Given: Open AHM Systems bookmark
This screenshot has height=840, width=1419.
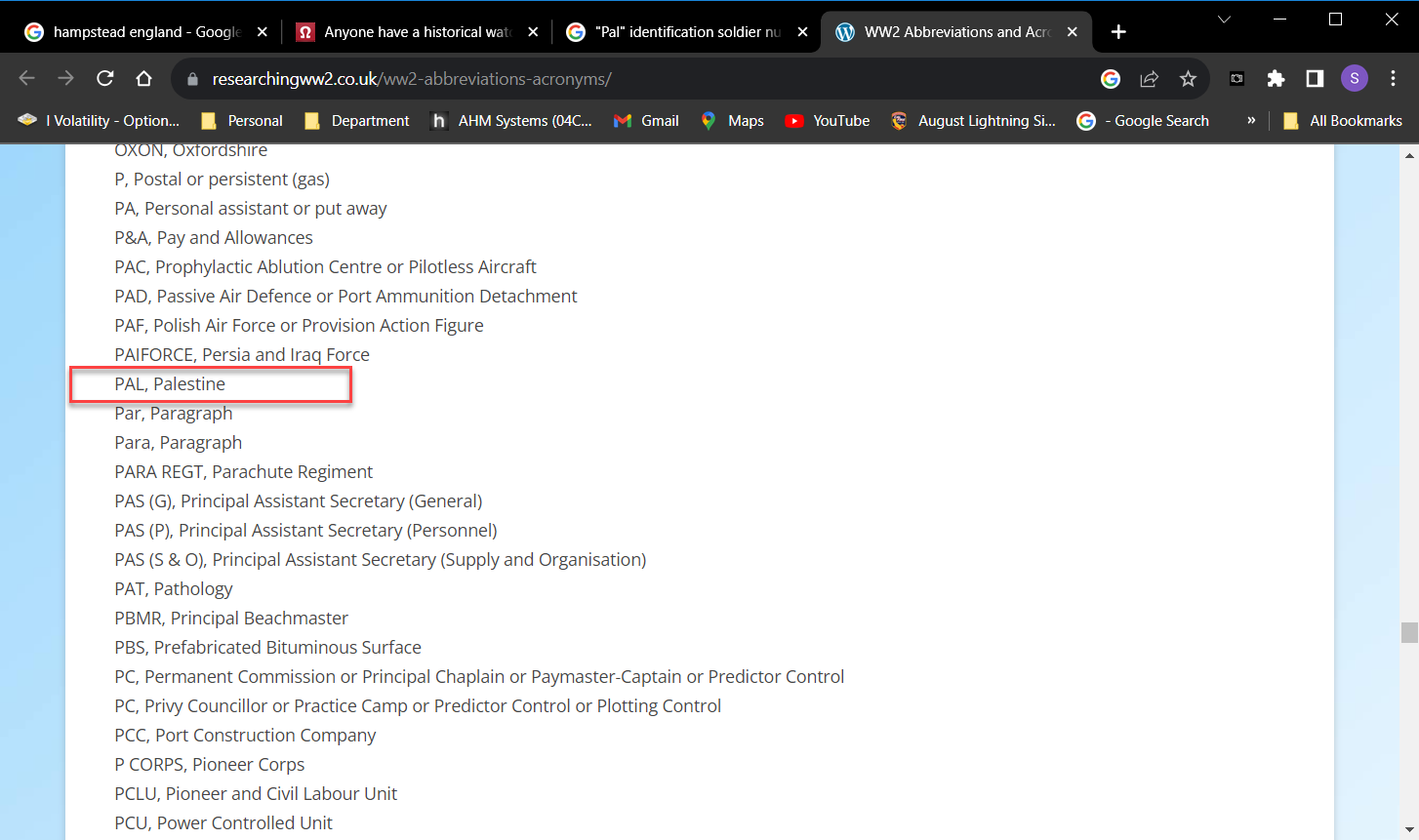Looking at the screenshot, I should pyautogui.click(x=511, y=121).
